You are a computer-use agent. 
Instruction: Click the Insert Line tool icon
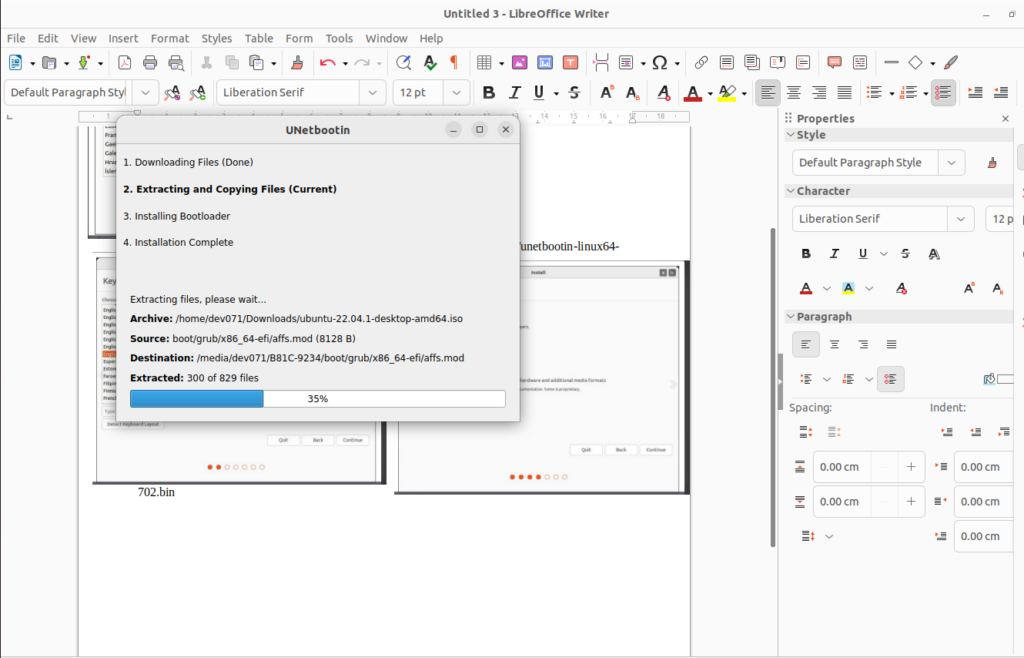coord(891,63)
